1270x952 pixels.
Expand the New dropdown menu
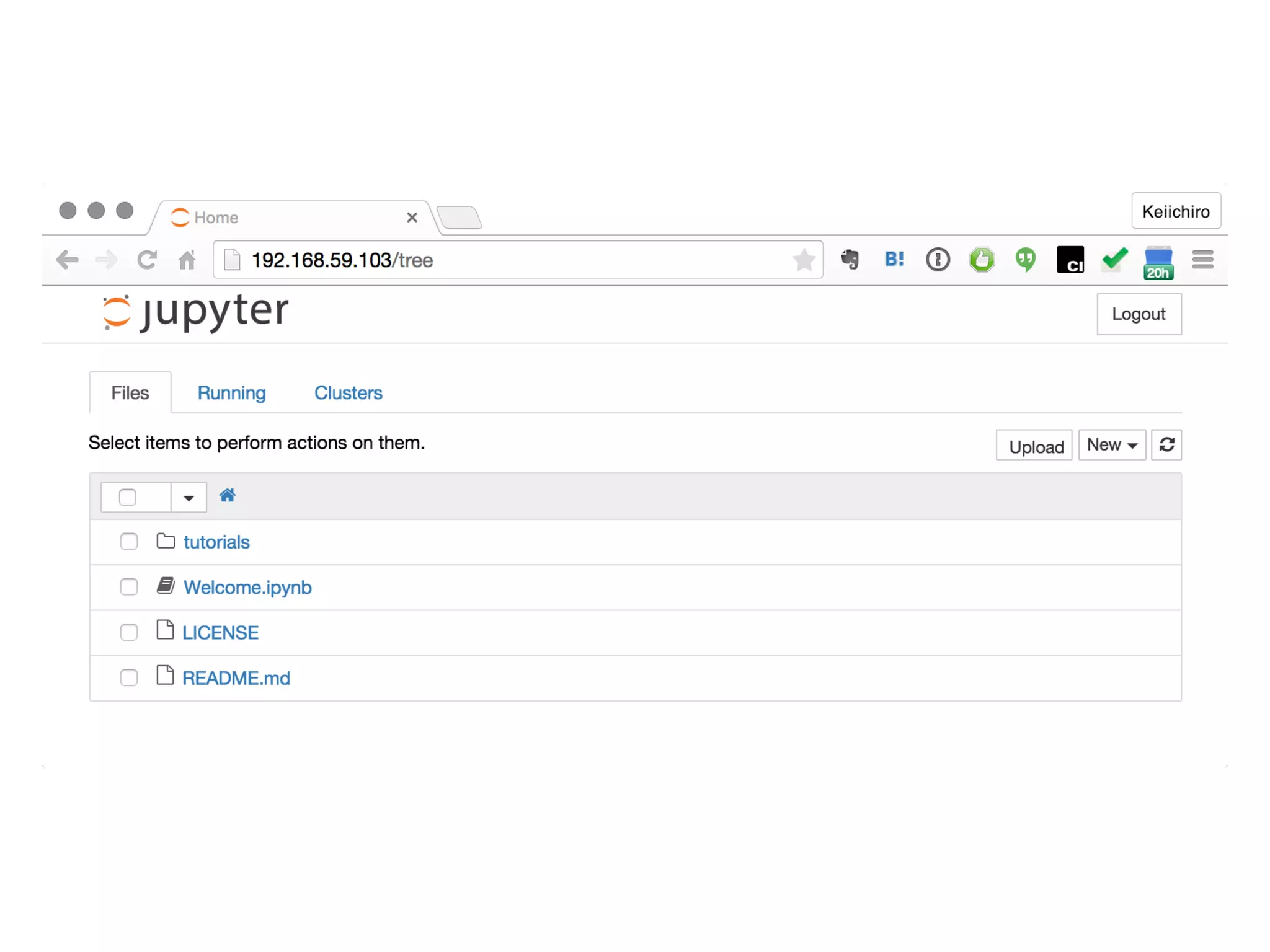tap(1111, 444)
